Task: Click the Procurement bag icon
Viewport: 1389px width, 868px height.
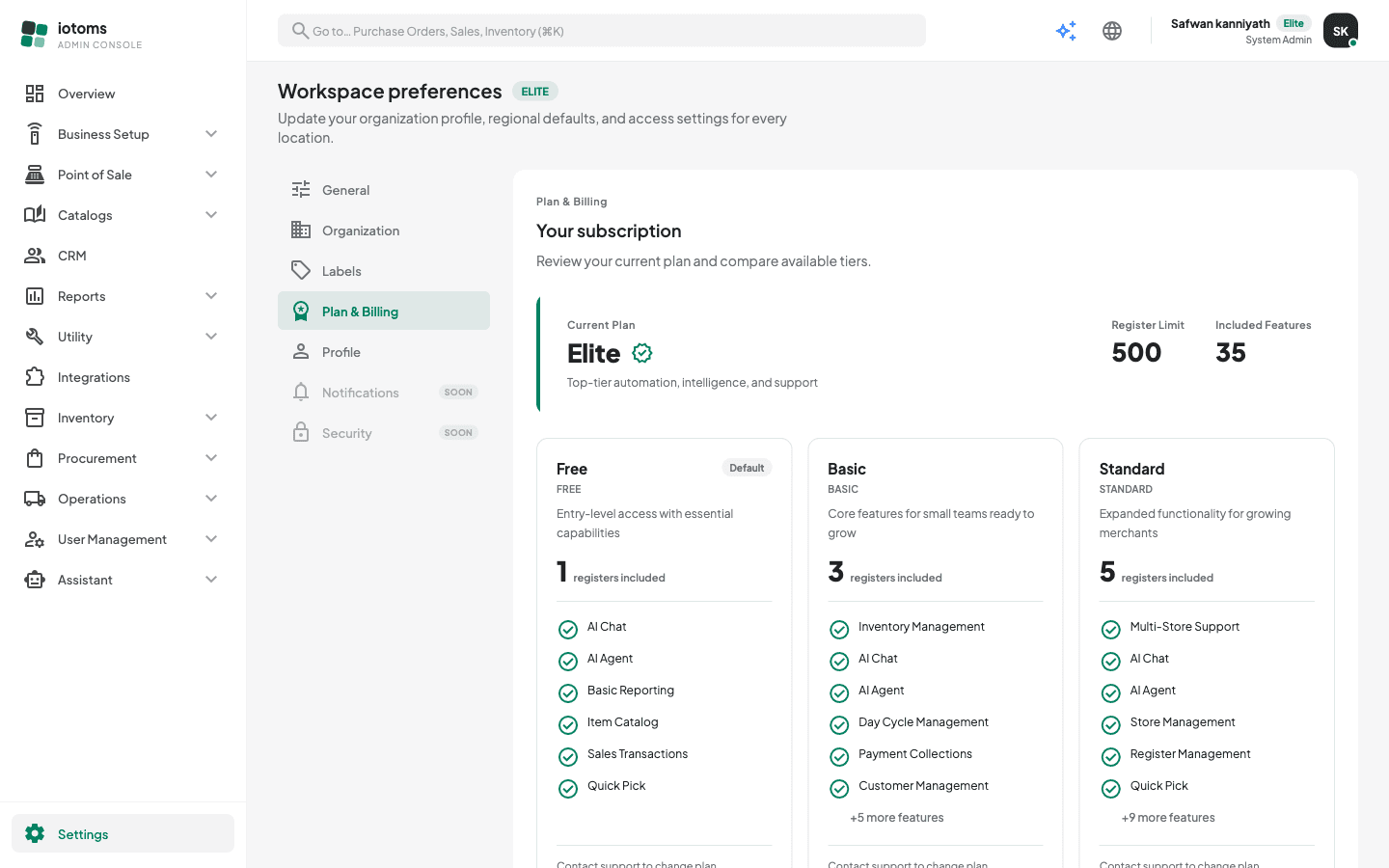Action: [35, 458]
